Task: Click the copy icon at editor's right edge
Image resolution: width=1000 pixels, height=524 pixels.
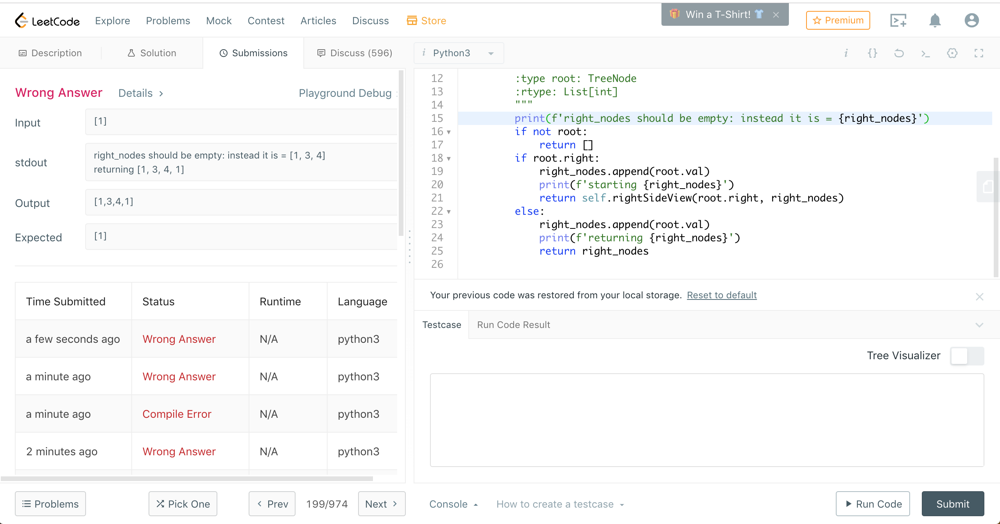Action: tap(988, 186)
